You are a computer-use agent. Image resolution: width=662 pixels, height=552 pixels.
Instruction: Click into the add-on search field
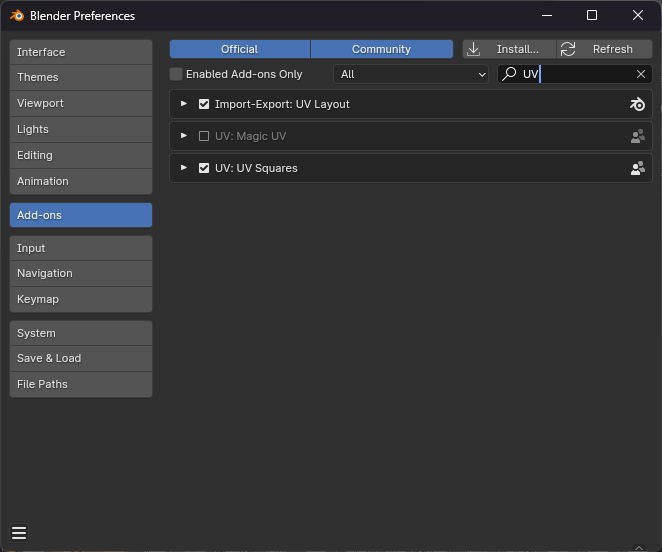point(575,74)
